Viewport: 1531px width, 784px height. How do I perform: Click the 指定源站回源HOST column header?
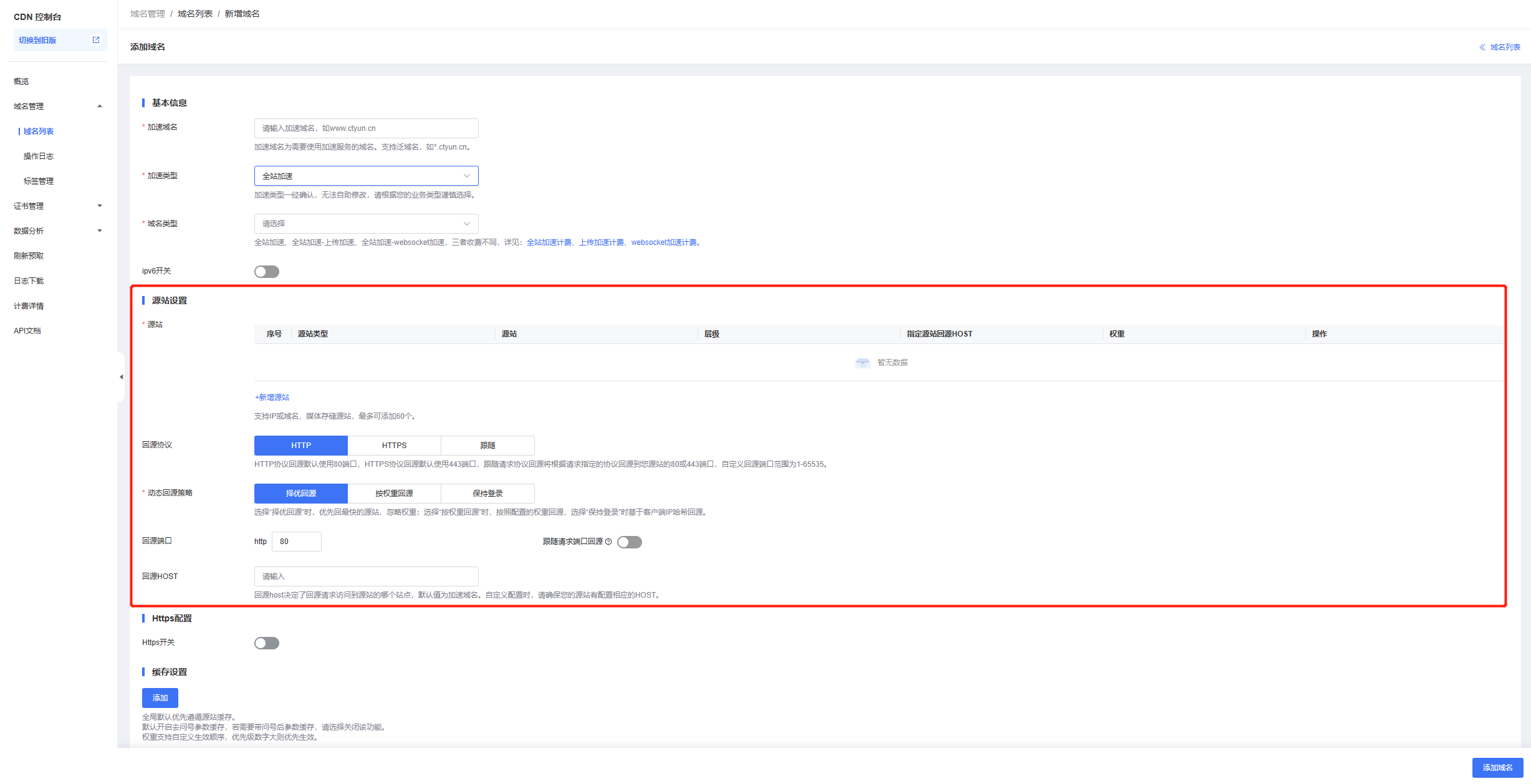[939, 334]
